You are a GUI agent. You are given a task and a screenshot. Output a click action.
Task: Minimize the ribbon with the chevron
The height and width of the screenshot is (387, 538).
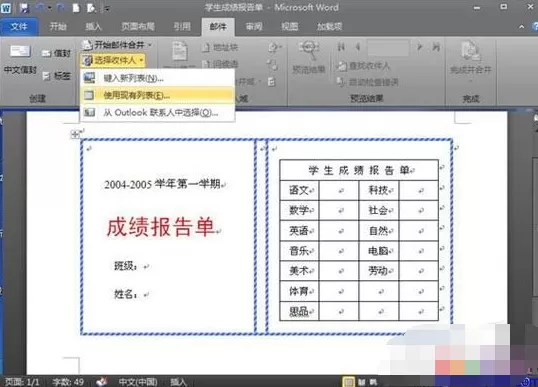[522, 26]
